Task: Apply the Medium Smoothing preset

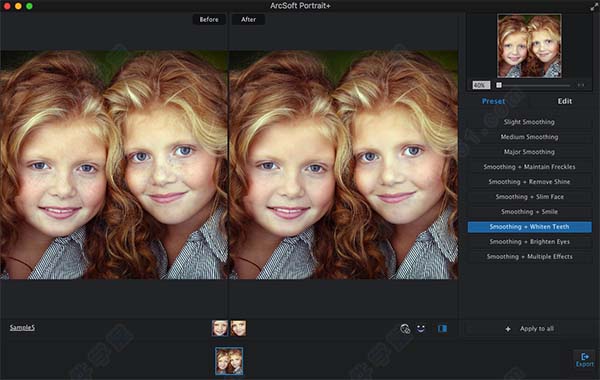Action: coord(529,137)
